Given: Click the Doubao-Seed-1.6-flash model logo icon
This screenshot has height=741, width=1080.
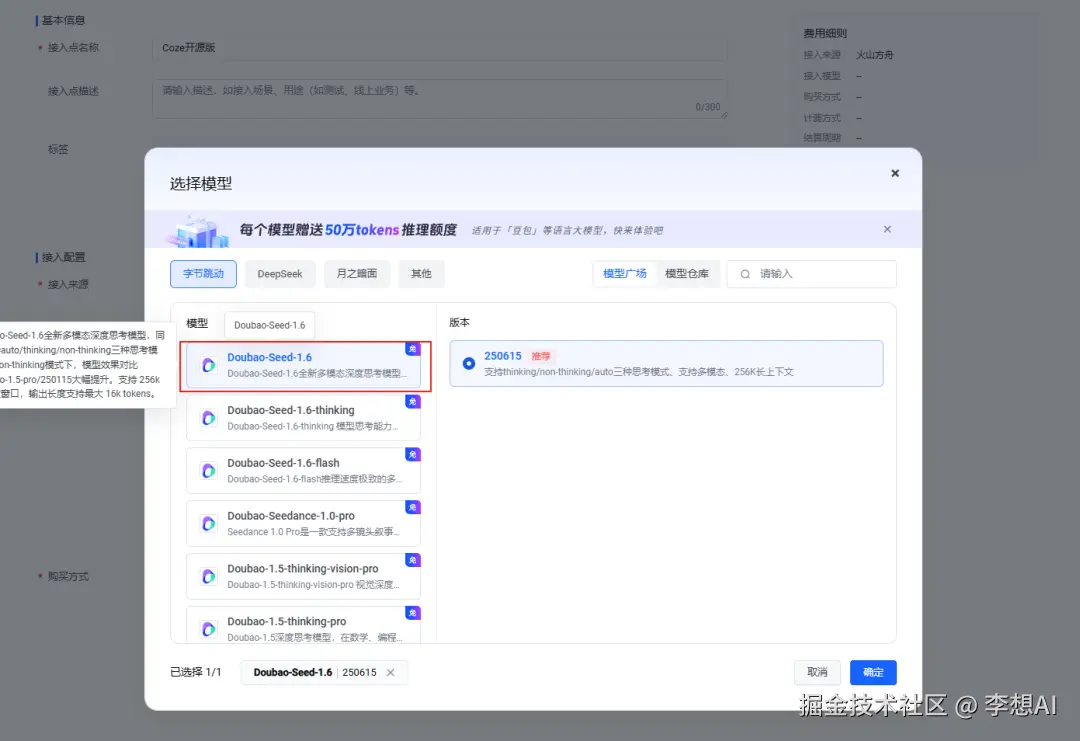Looking at the screenshot, I should (x=208, y=471).
